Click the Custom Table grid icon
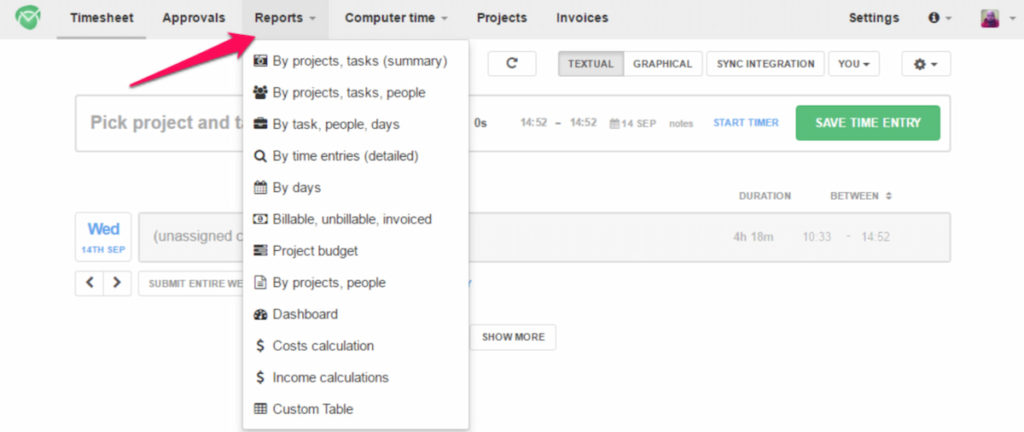The image size is (1024, 432). click(261, 409)
